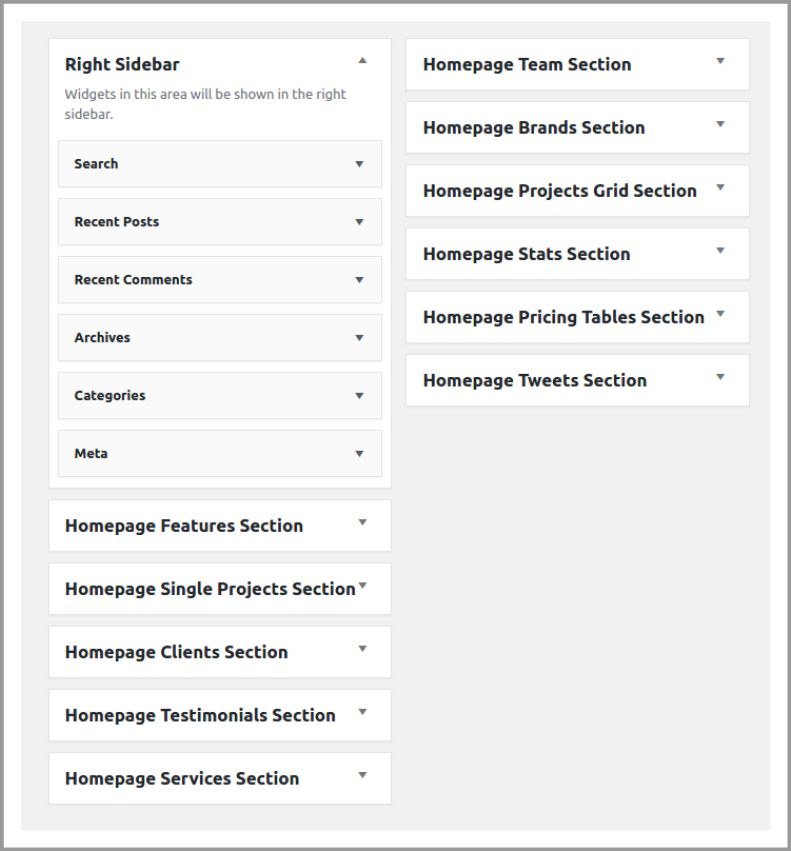Viewport: 791px width, 851px height.
Task: Click Homepage Testimonials Section title
Action: [200, 715]
